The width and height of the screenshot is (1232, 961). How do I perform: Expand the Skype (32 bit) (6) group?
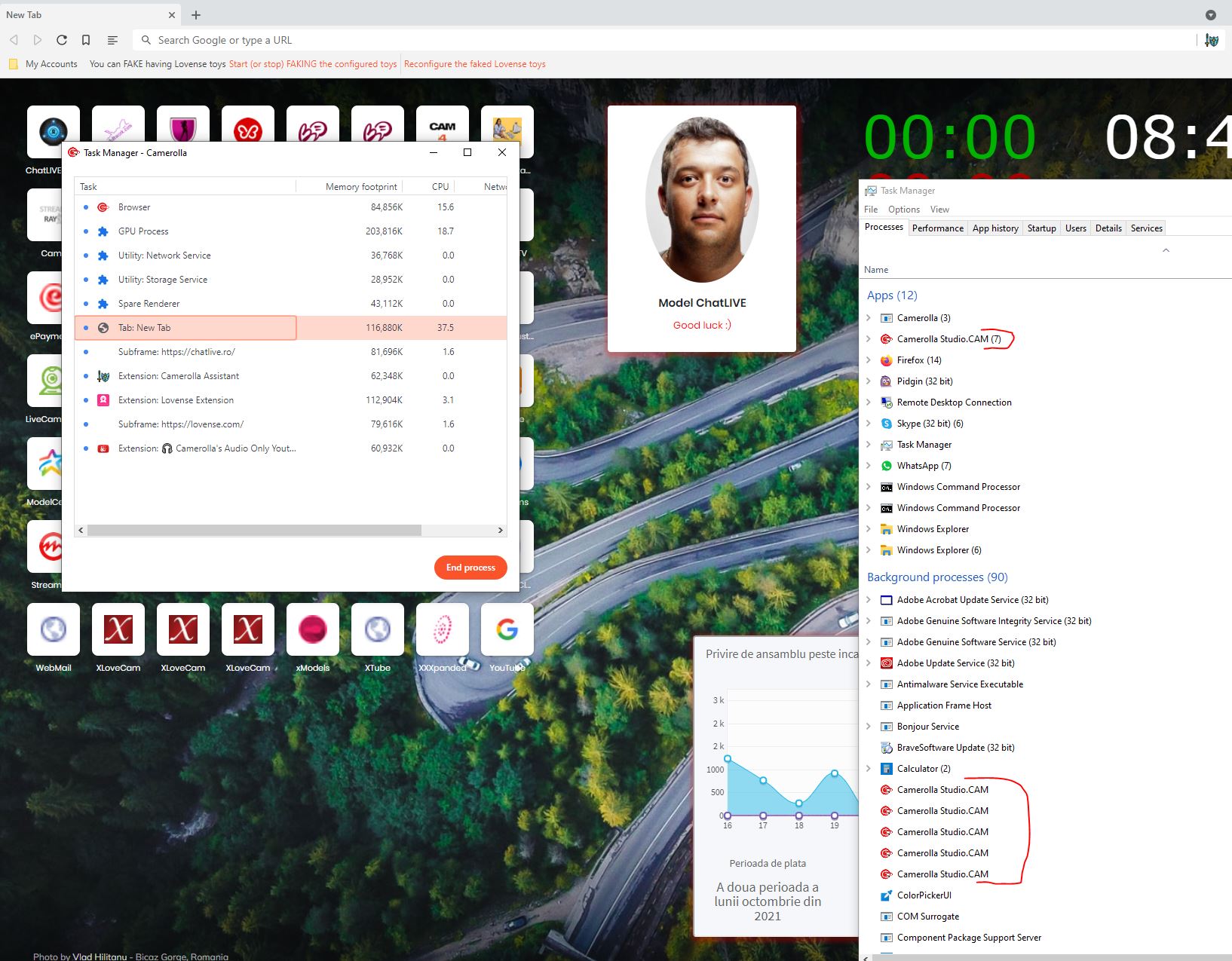pos(869,424)
